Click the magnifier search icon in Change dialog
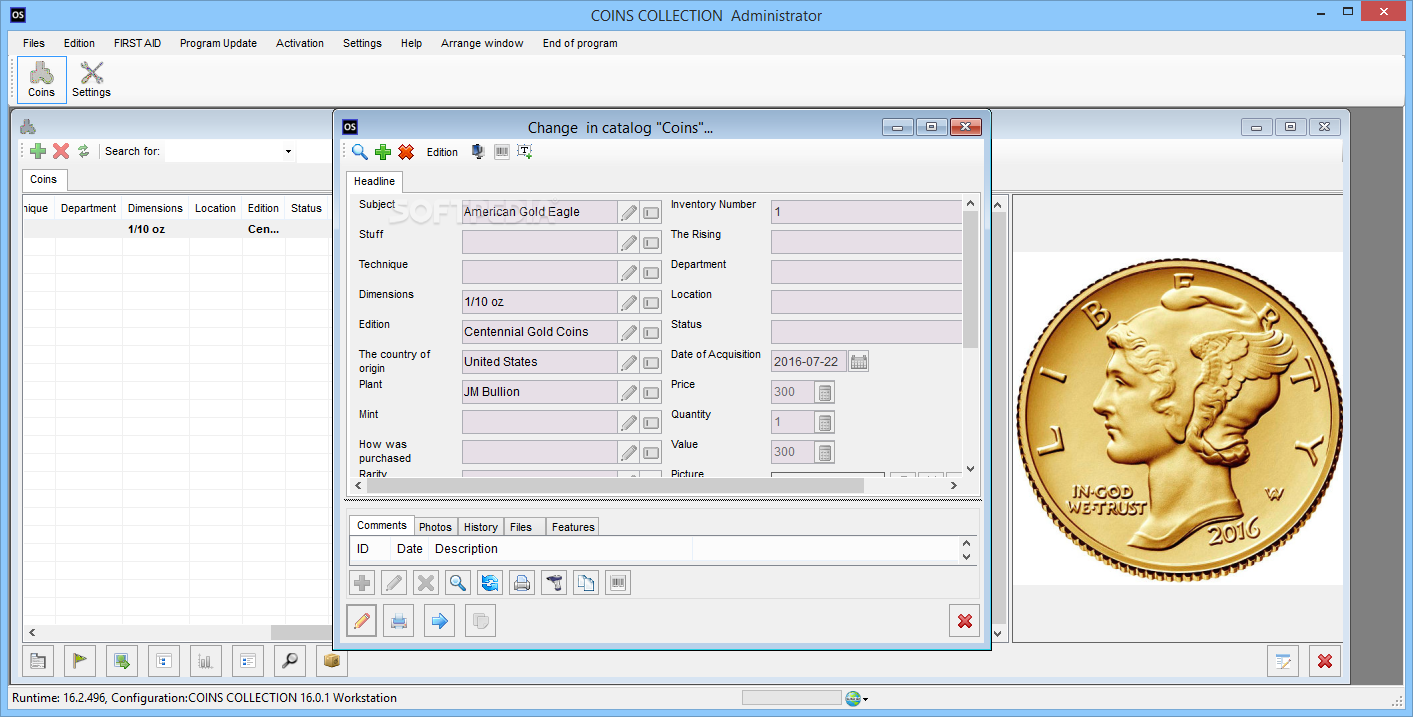Viewport: 1413px width, 717px height. (360, 152)
